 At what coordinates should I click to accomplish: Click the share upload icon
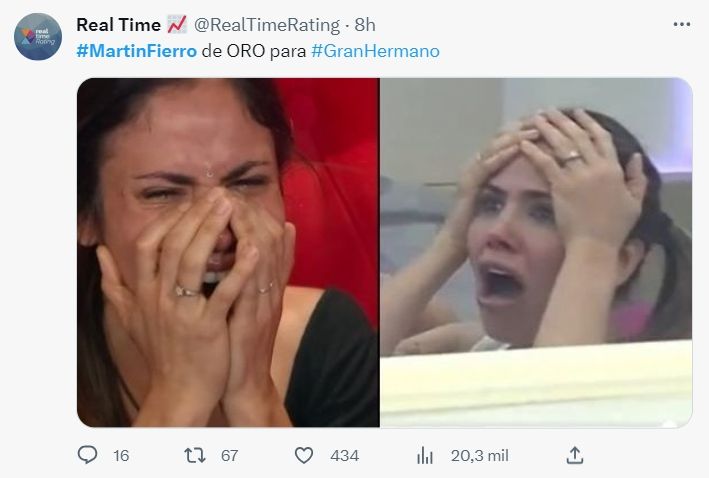575,455
